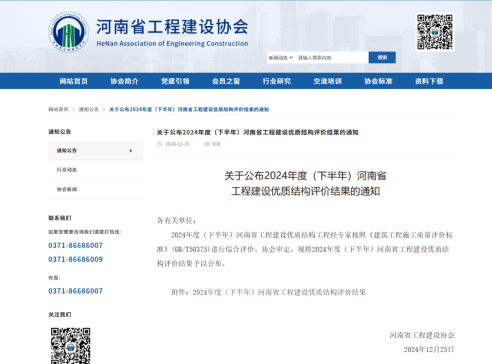
Task: Click the Henan Association circular logo
Action: (x=69, y=32)
